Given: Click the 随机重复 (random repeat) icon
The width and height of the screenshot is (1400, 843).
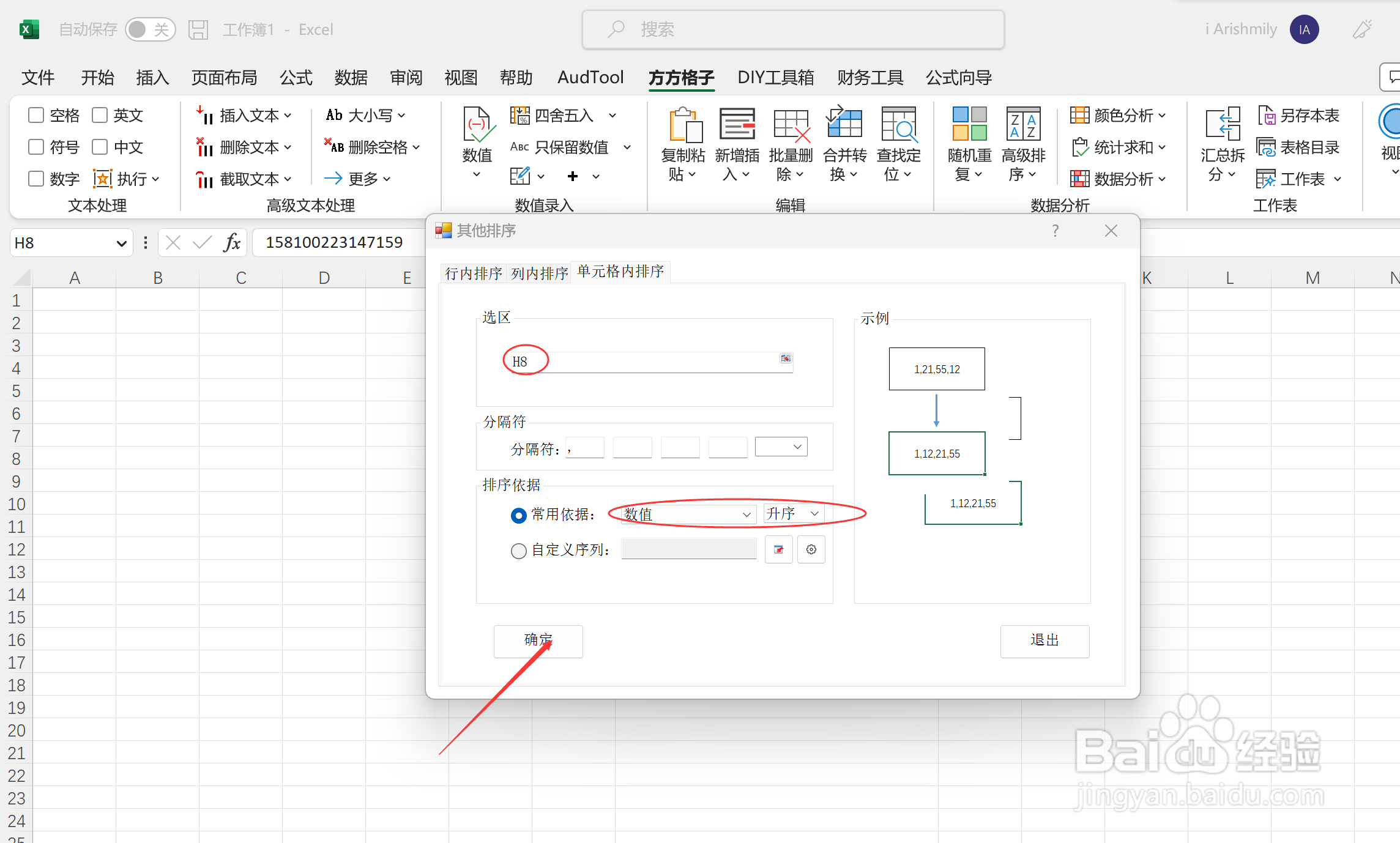Looking at the screenshot, I should click(x=969, y=124).
